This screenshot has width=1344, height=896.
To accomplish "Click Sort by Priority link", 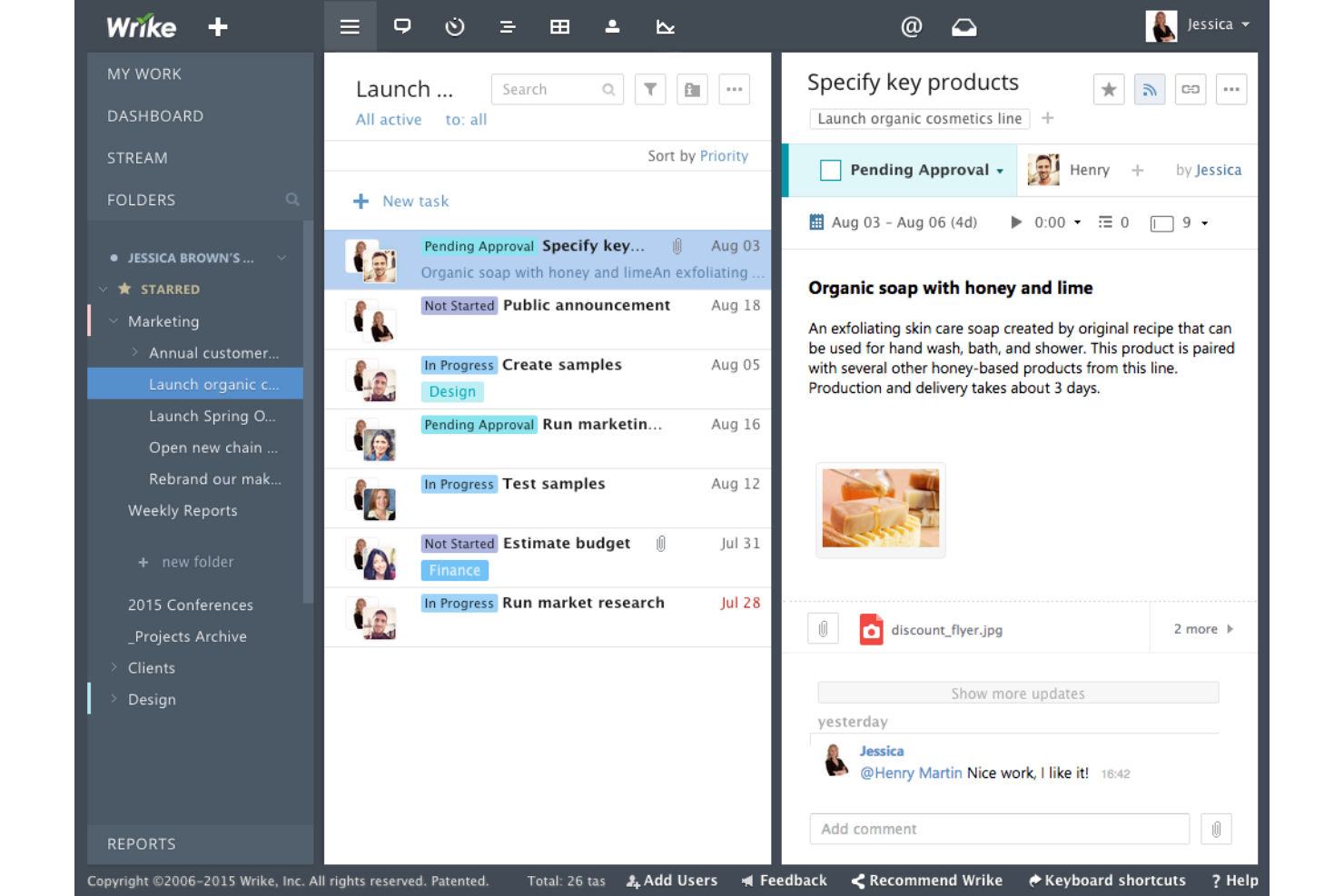I will [x=724, y=156].
